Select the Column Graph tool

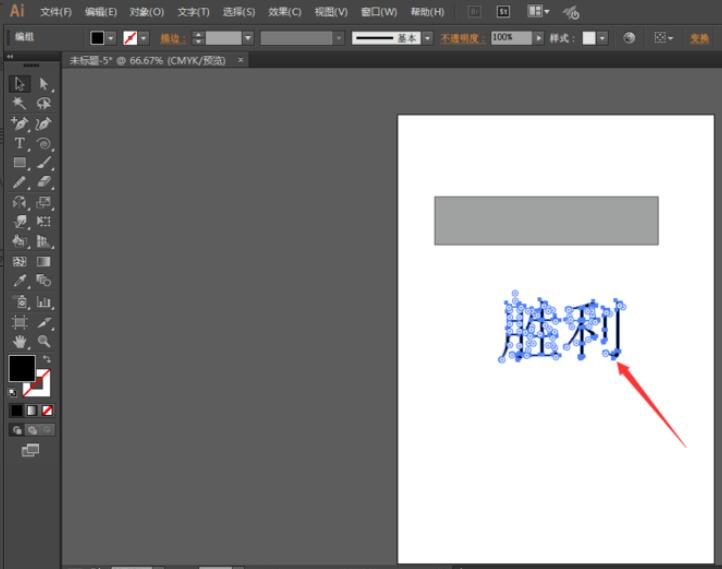pos(44,302)
